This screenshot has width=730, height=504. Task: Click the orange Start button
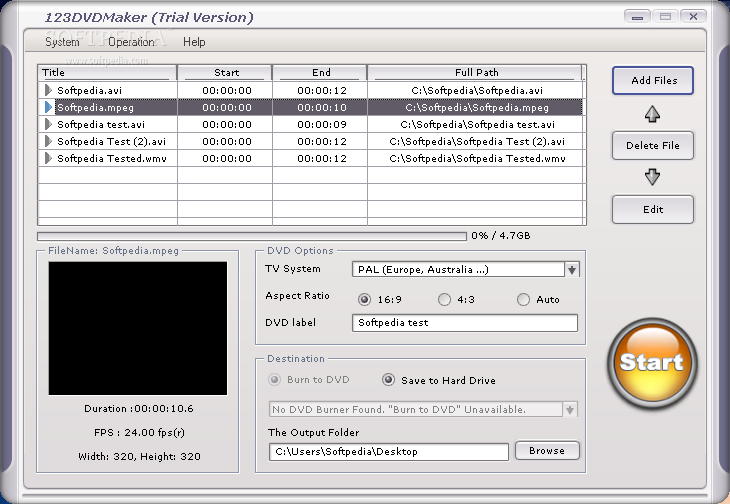click(652, 363)
